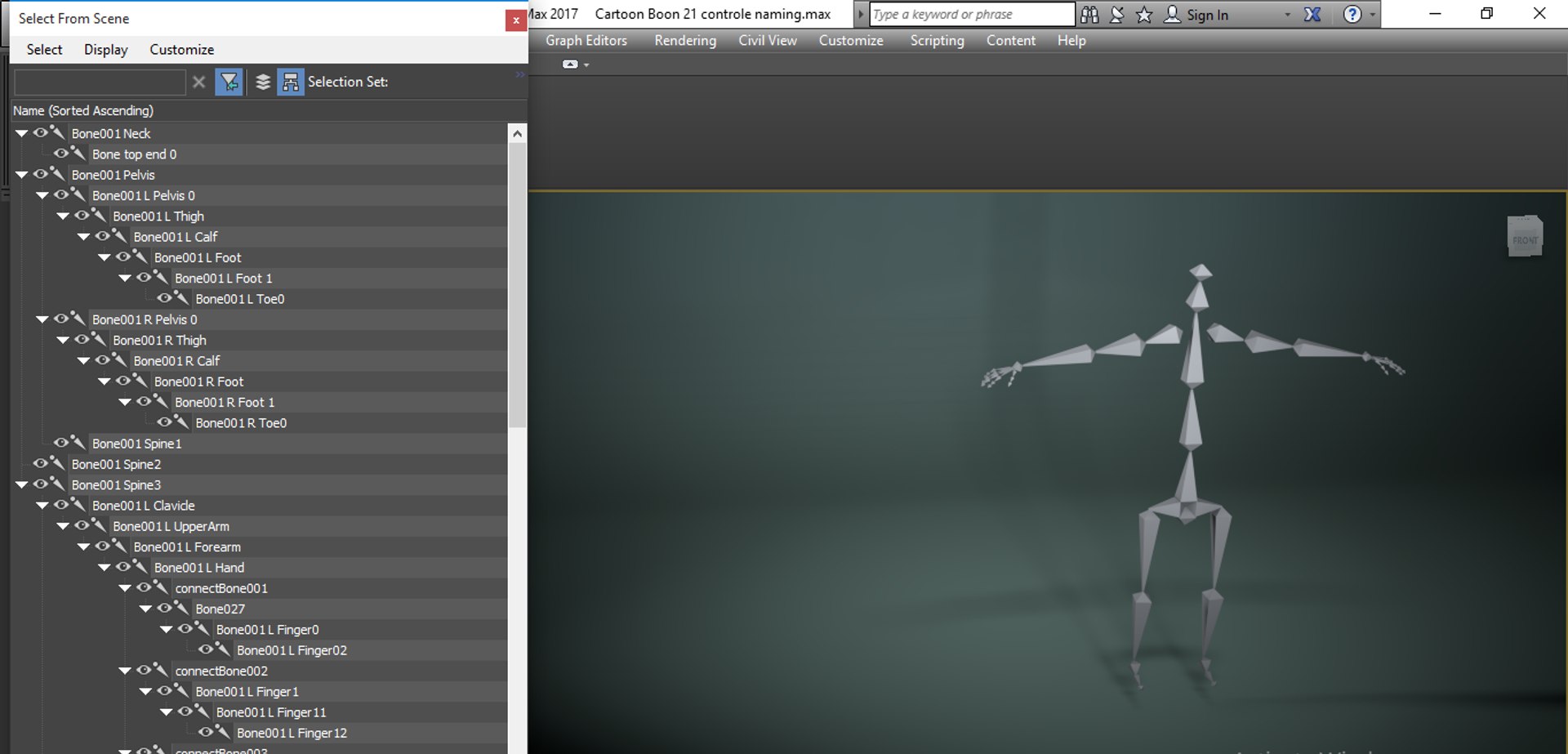Viewport: 1568px width, 754px height.
Task: Click the user icon next to Sign In
Action: pos(1172,14)
